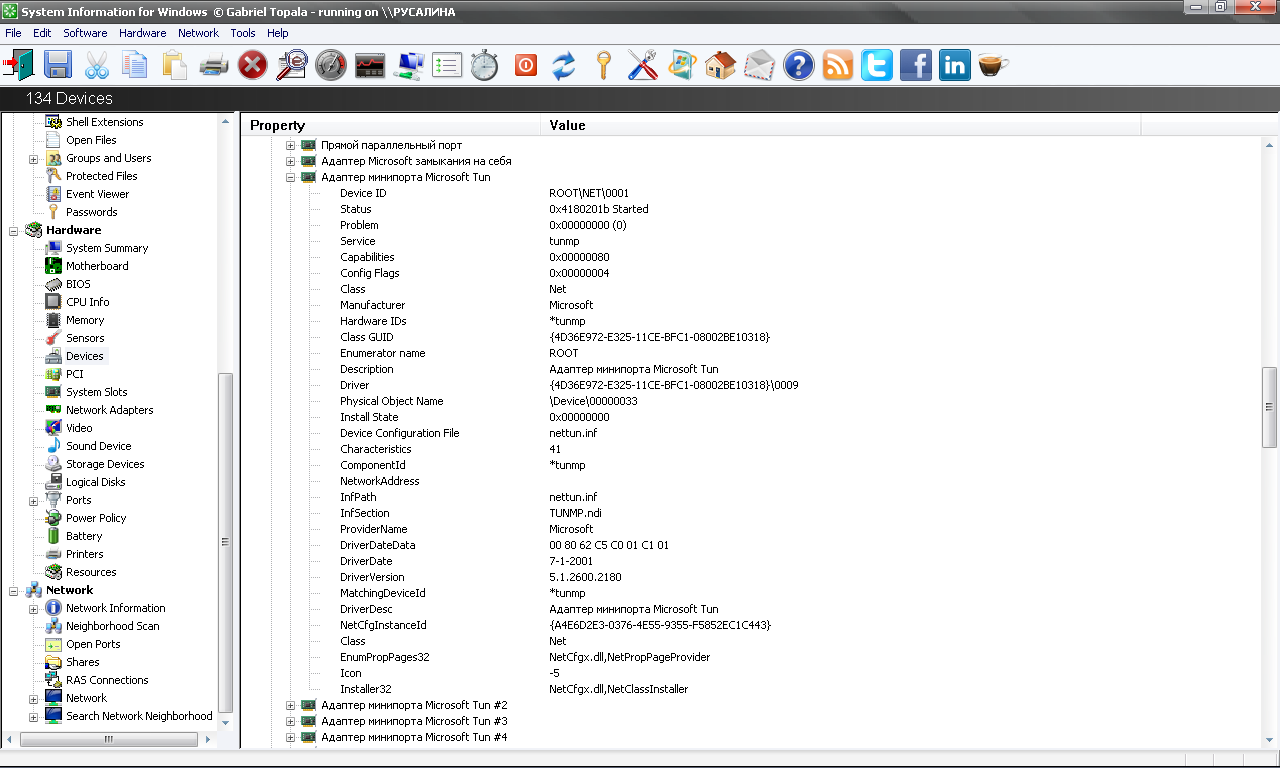Click the InfSection value TUNMP.ndi
Screen dimensions: 1280x768
[x=575, y=513]
